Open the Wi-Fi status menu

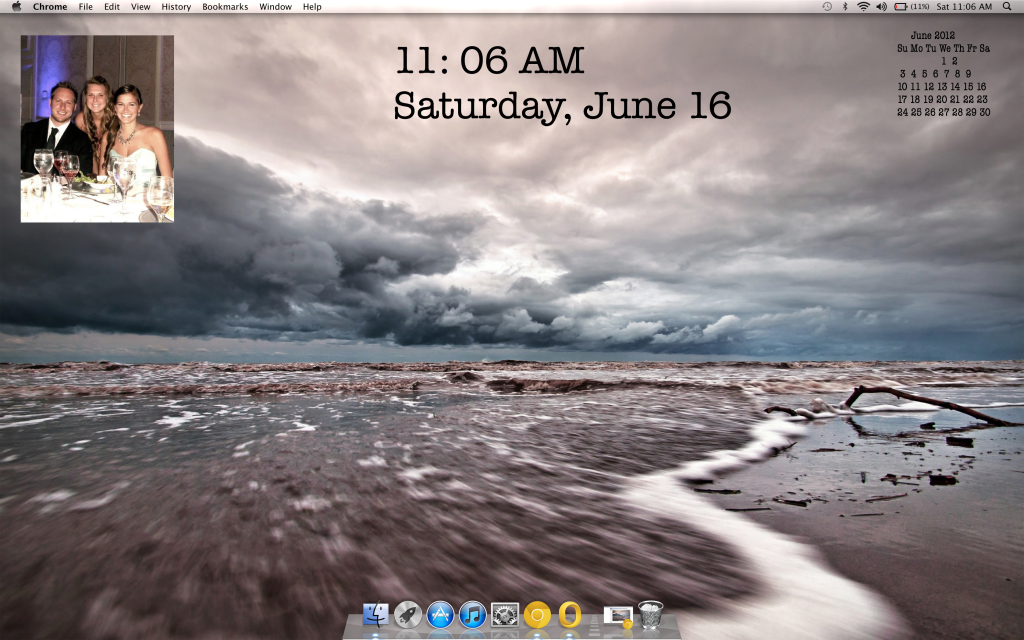tap(863, 7)
